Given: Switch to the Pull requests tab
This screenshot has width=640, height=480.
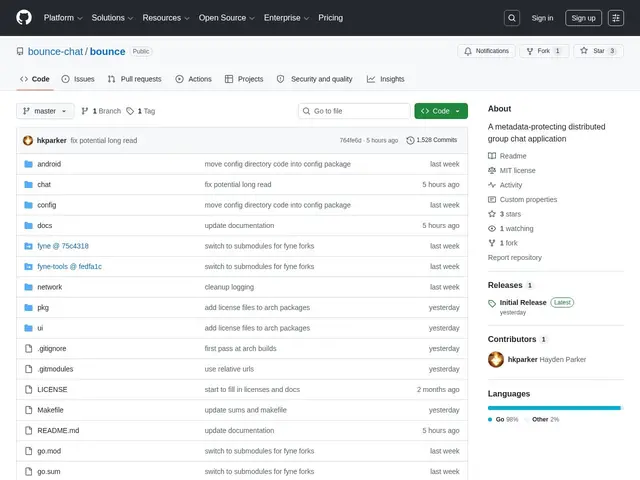Looking at the screenshot, I should click(x=134, y=79).
